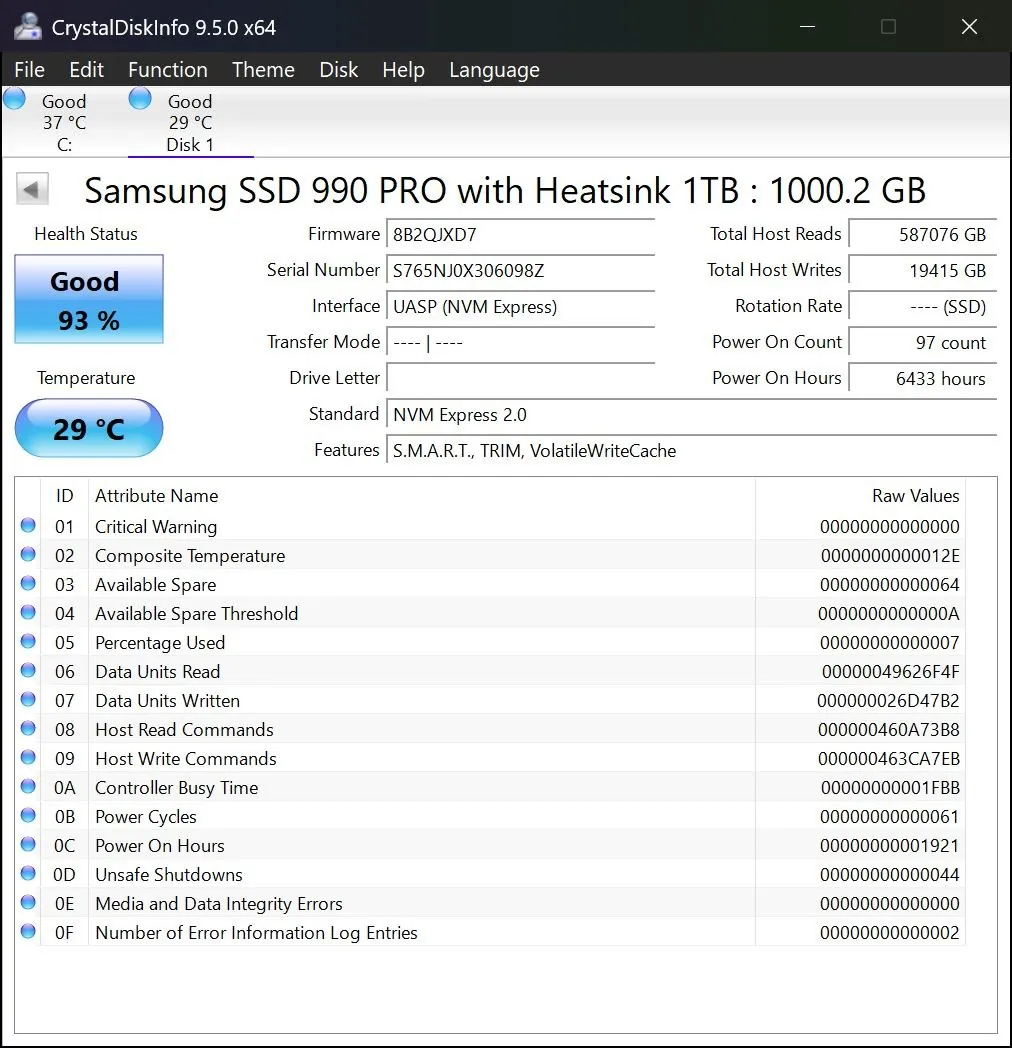Click raw value 0000000000012E

[x=890, y=556]
